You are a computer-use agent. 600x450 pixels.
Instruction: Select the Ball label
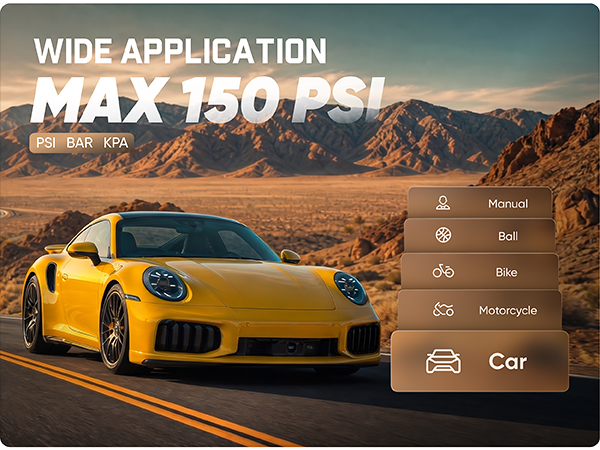click(508, 236)
